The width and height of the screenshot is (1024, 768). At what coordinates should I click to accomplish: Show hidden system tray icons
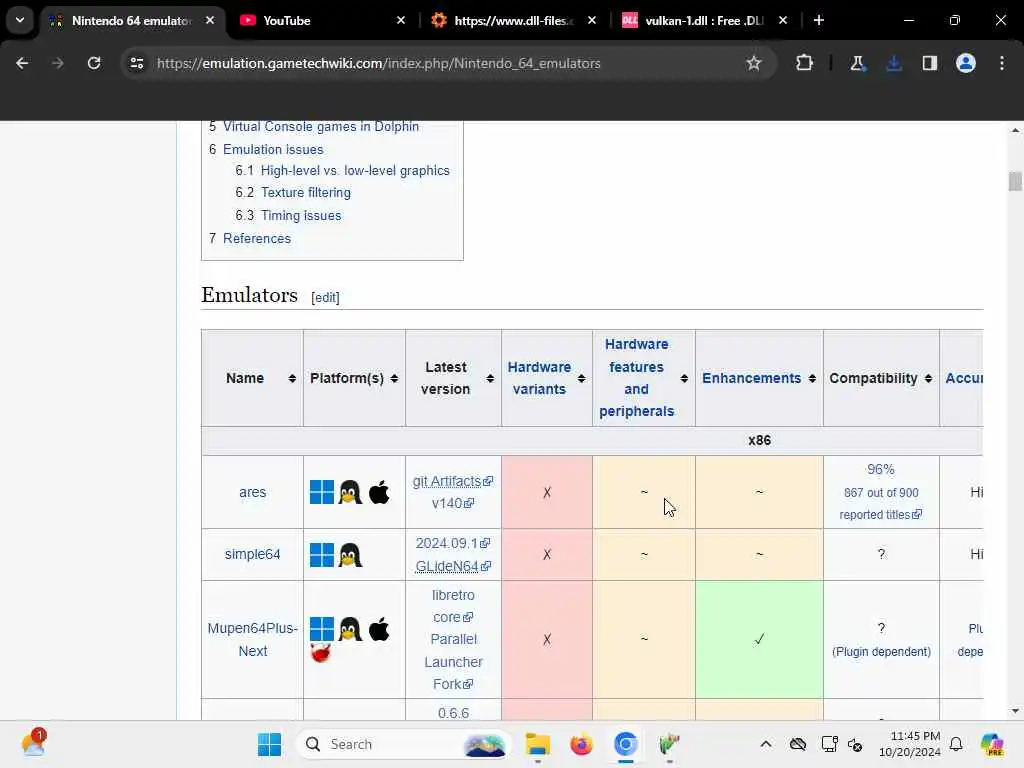(x=765, y=744)
